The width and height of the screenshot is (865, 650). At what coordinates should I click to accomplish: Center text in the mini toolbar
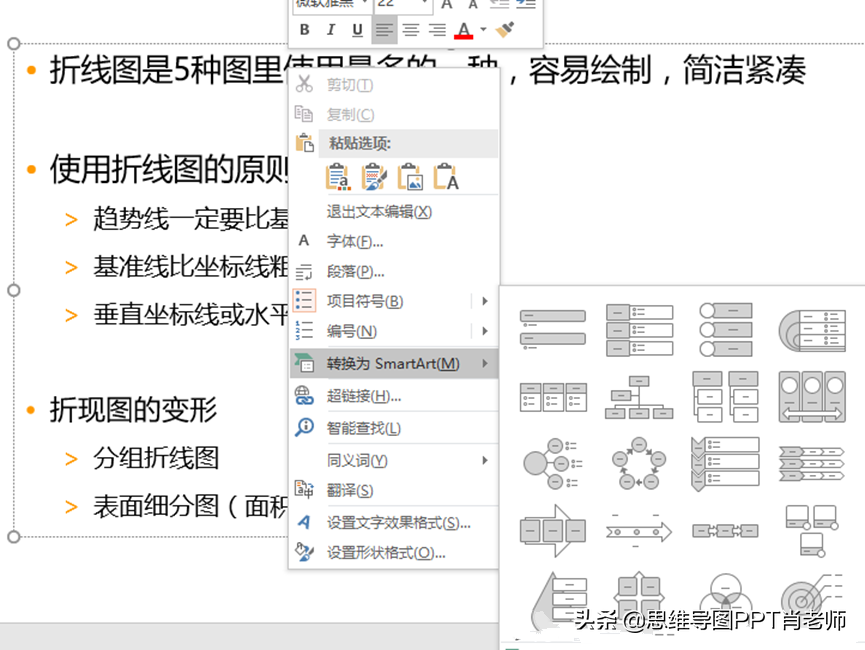[410, 30]
